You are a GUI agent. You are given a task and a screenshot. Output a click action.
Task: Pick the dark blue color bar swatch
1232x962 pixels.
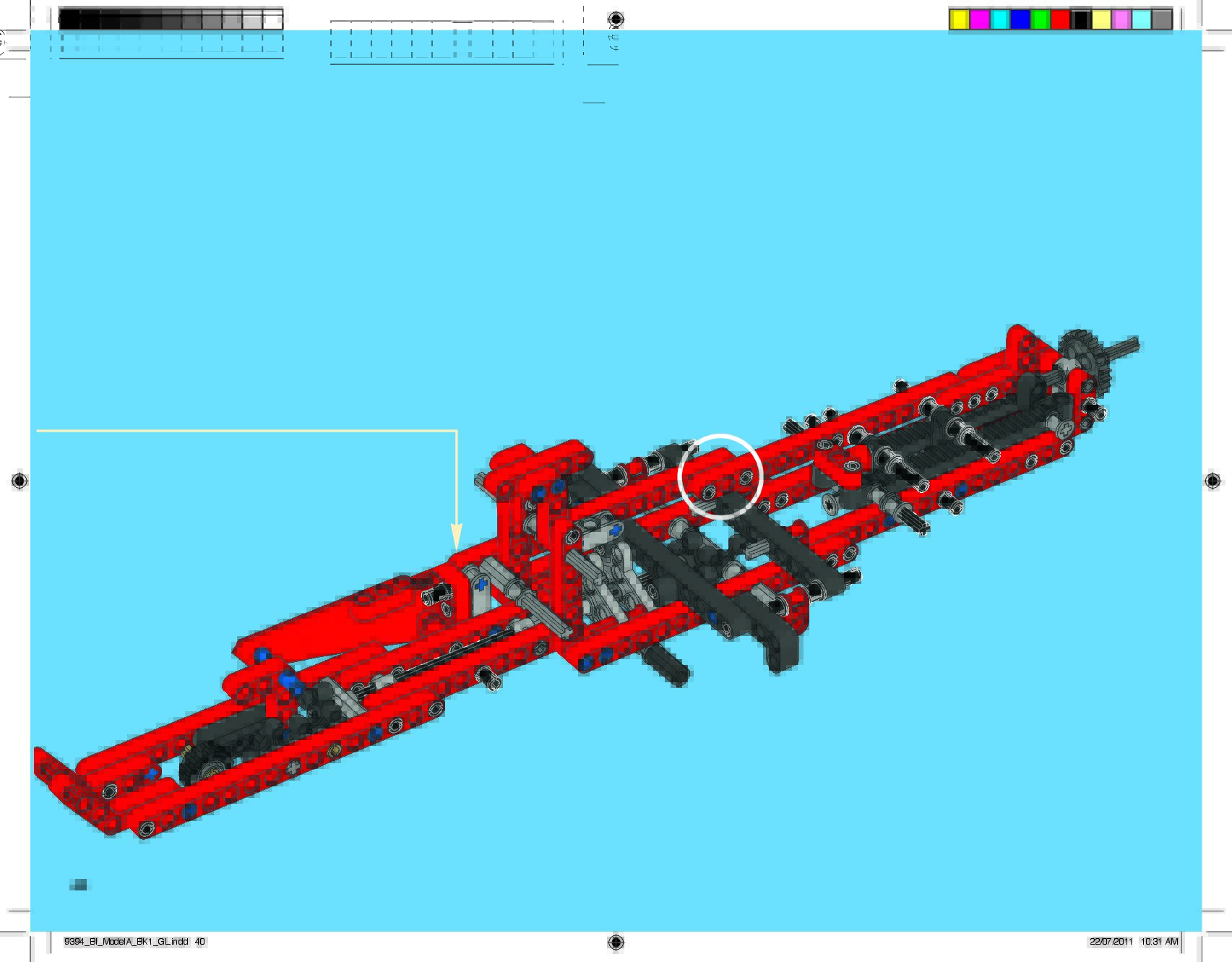coord(1020,20)
